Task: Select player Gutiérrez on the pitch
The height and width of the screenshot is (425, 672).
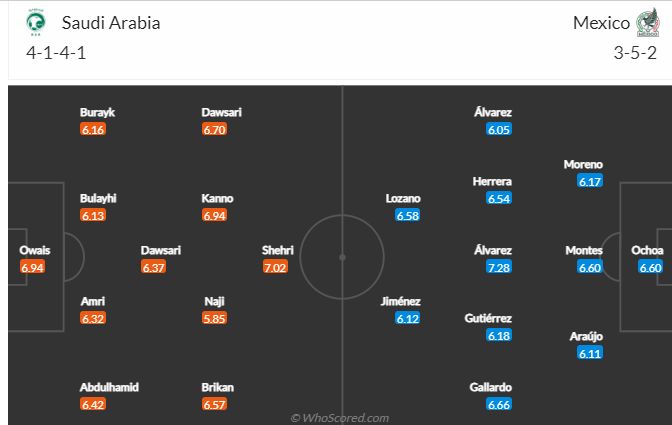Action: [488, 318]
